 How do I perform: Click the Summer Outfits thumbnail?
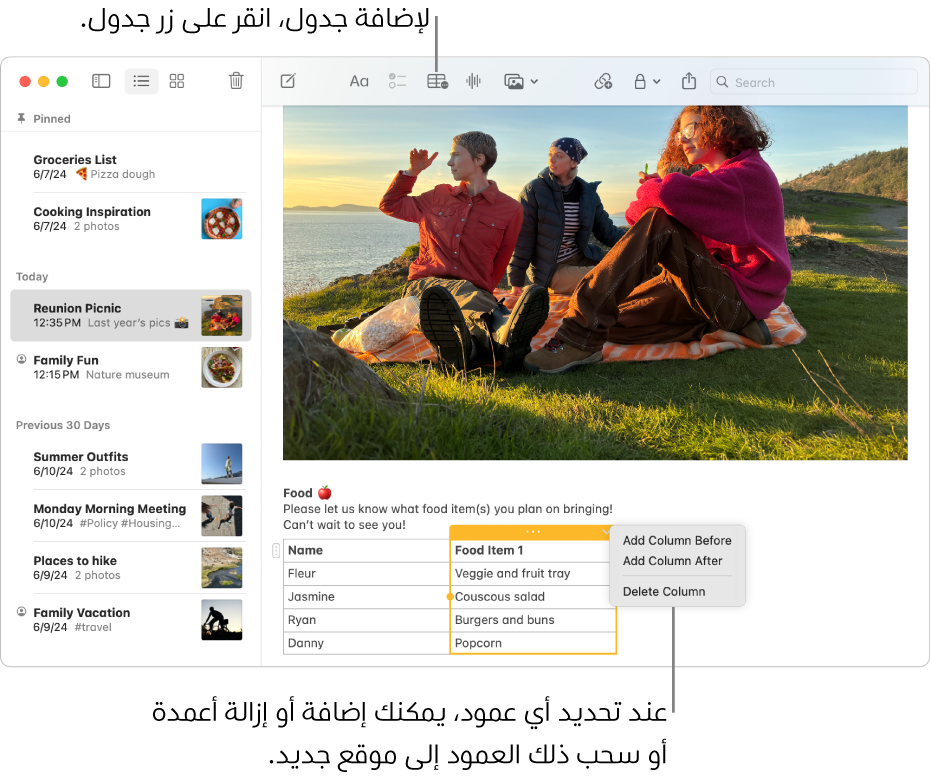221,464
